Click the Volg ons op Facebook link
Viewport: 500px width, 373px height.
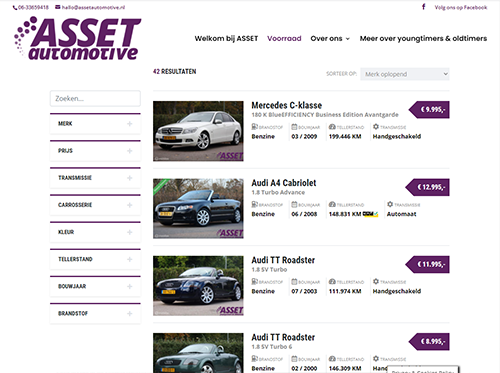(461, 7)
